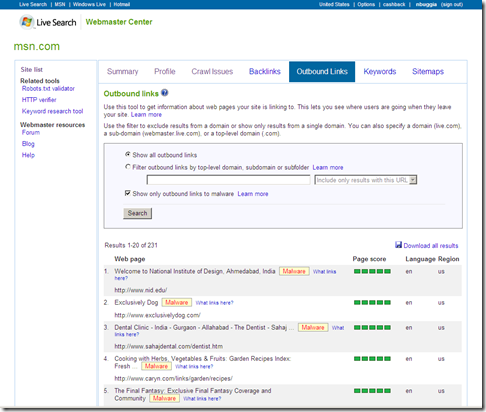Open Hotmail from the top bar
Image resolution: width=486 pixels, height=412 pixels.
click(122, 4)
